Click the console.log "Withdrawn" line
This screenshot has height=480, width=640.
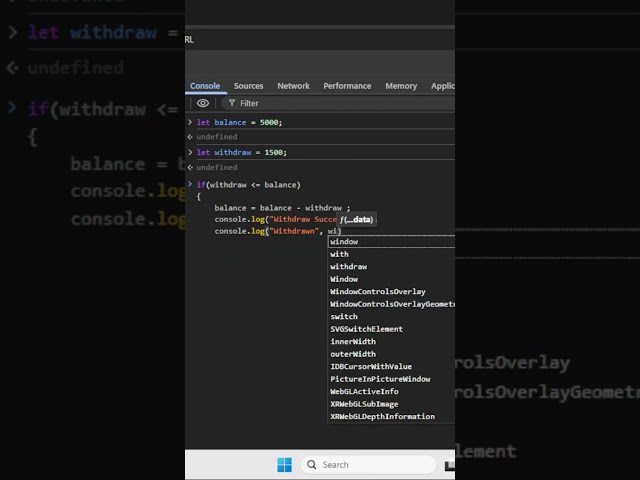click(278, 231)
